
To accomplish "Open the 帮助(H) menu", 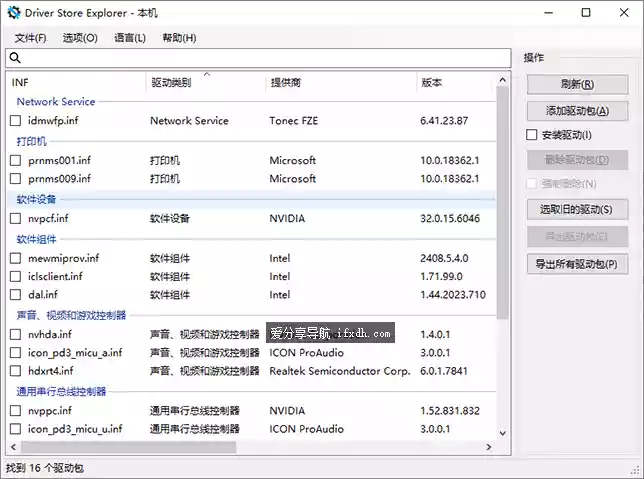I will (x=179, y=38).
